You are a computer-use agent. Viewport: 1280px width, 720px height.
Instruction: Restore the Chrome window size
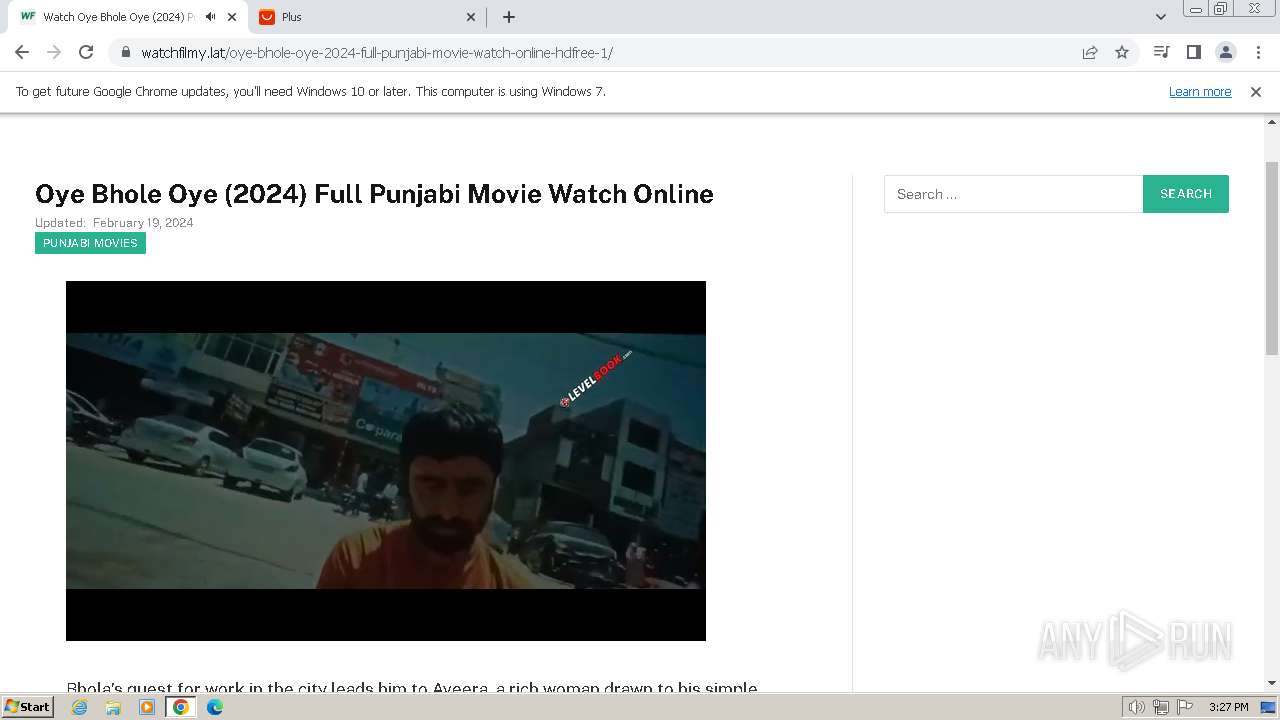tap(1221, 9)
